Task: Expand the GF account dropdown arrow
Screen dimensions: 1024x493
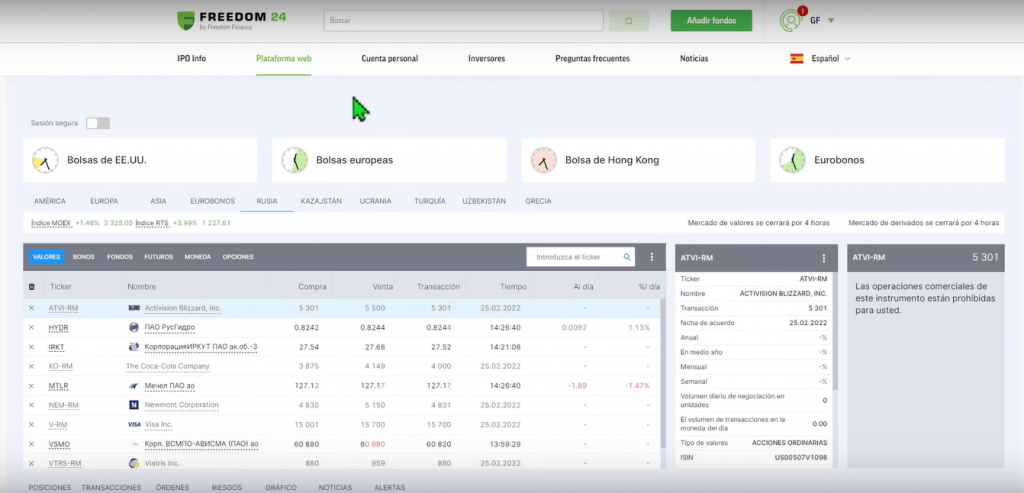Action: [x=831, y=20]
